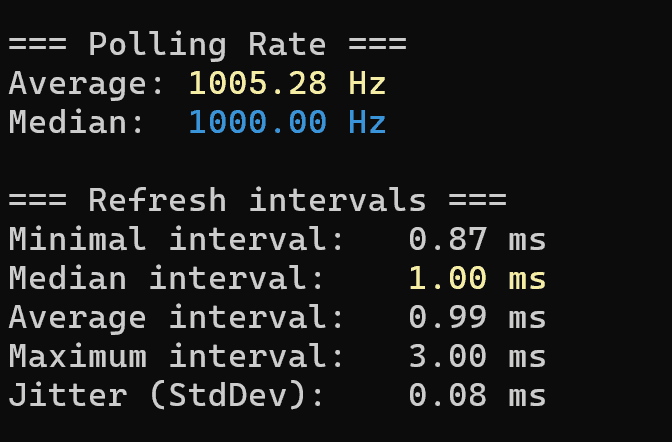Click the yellow 1.00 ms value
672x442 pixels.
(x=477, y=278)
